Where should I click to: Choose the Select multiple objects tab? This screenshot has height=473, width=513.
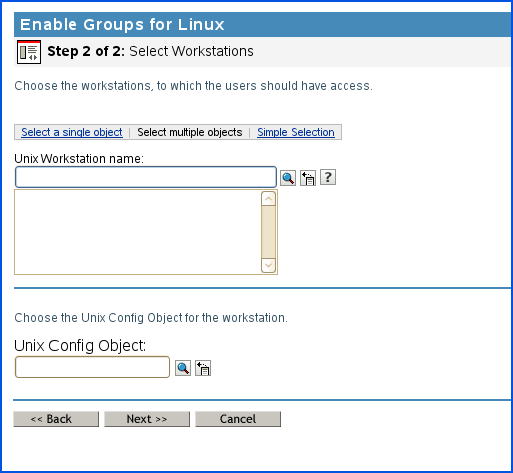pyautogui.click(x=190, y=132)
